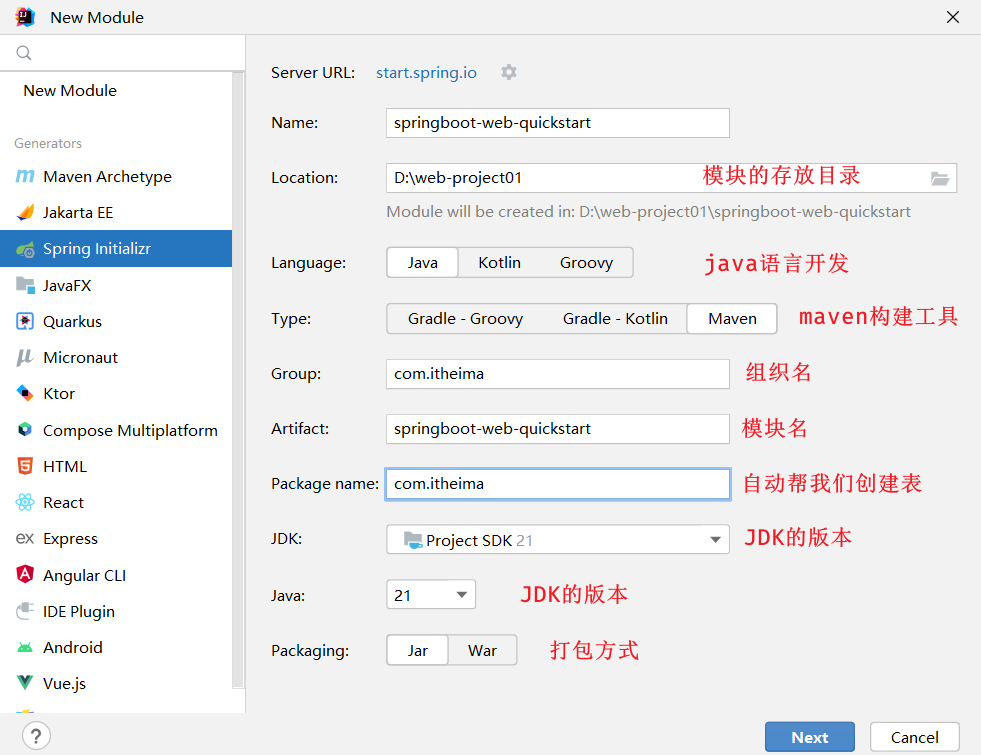Select IDE Plugin text label
Image resolution: width=981 pixels, height=755 pixels.
[79, 611]
